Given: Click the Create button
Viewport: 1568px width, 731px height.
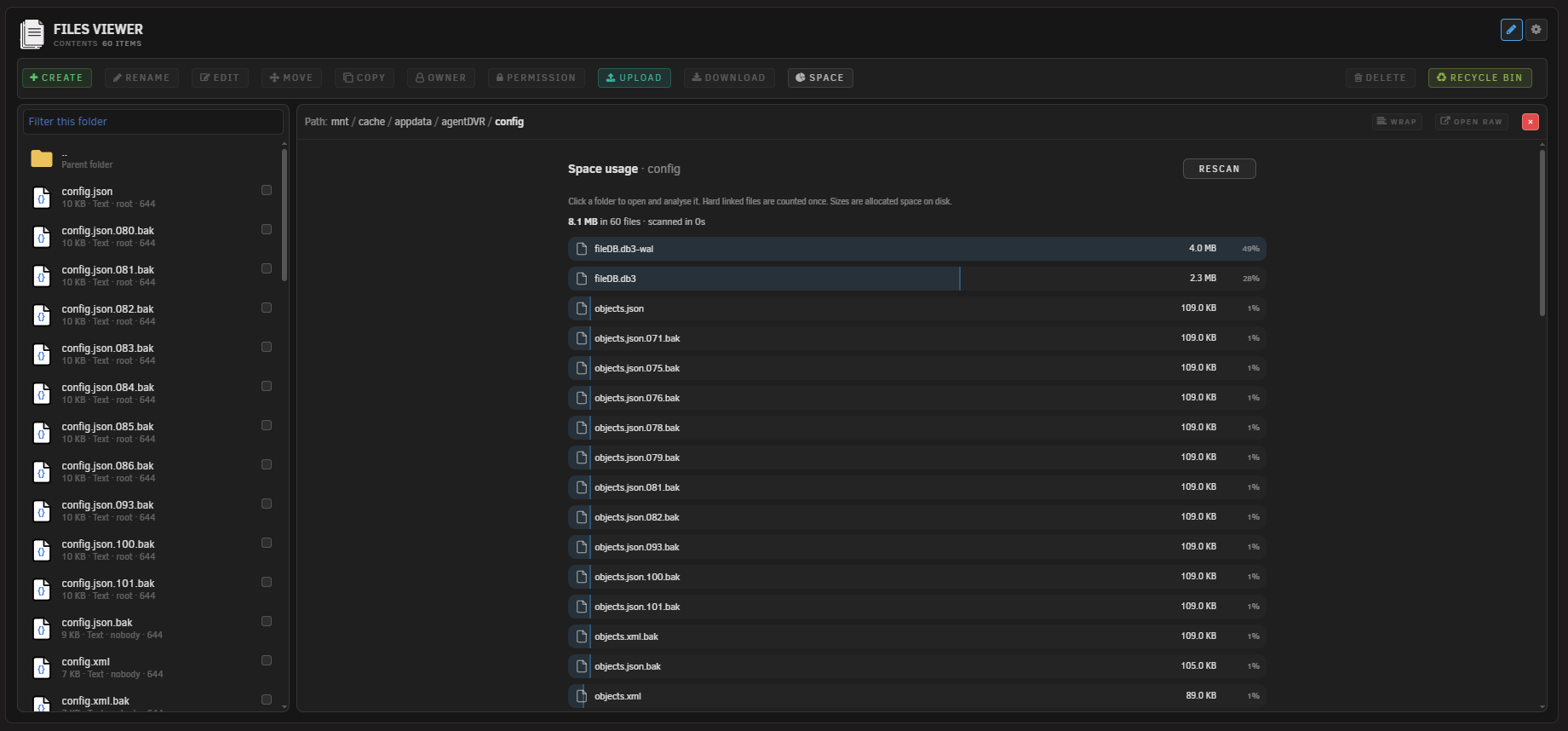Looking at the screenshot, I should pos(56,78).
